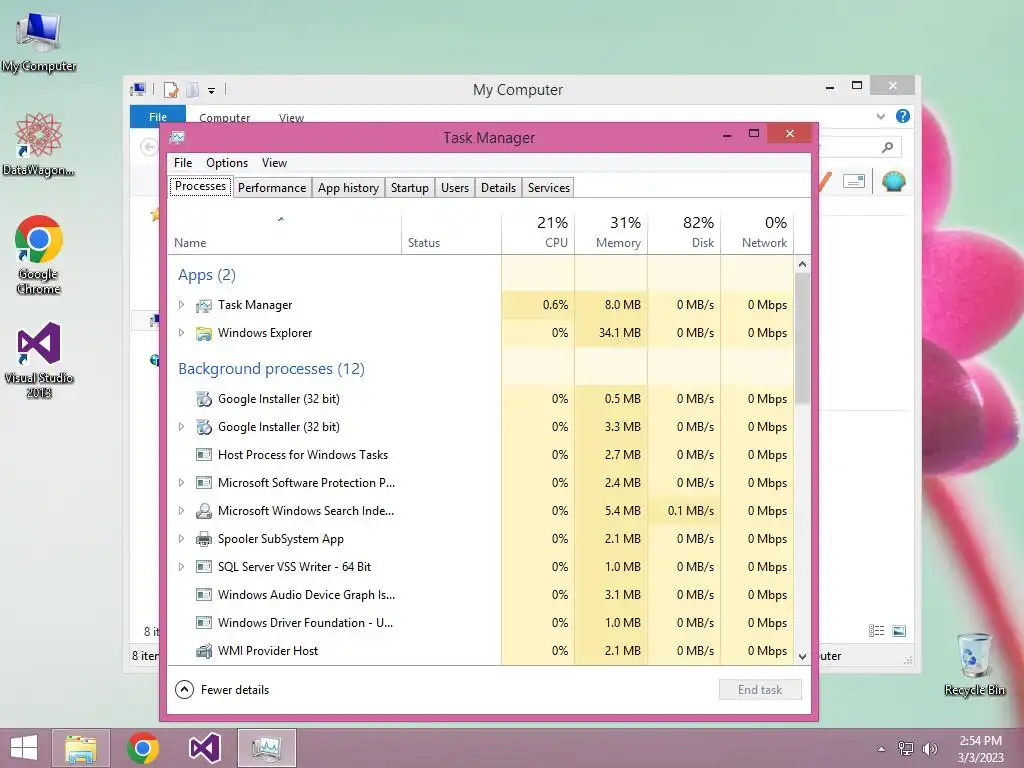The image size is (1024, 768).
Task: Click the Spooler SubSystem App printer icon
Action: pyautogui.click(x=204, y=539)
